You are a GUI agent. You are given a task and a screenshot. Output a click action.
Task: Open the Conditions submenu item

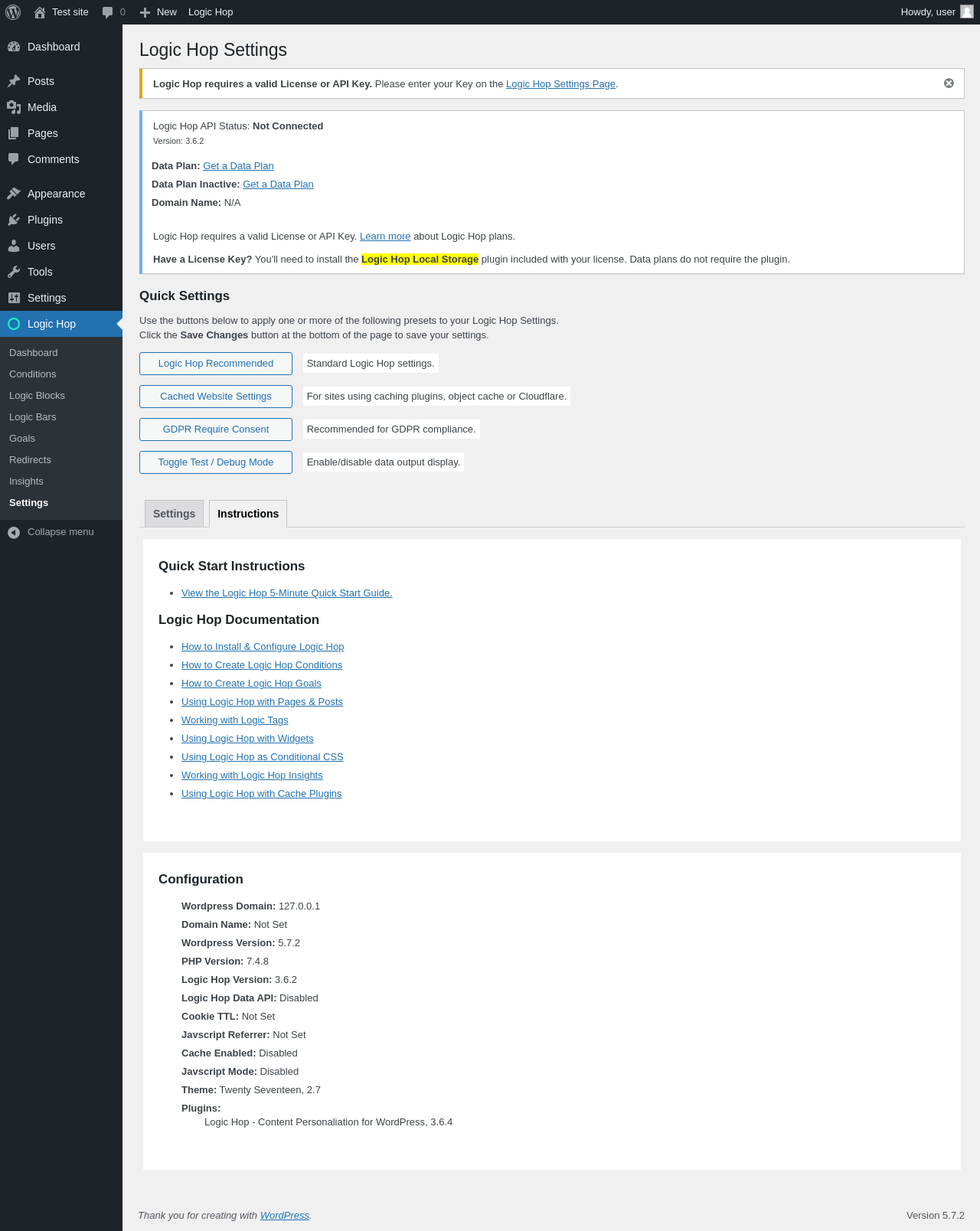(33, 374)
